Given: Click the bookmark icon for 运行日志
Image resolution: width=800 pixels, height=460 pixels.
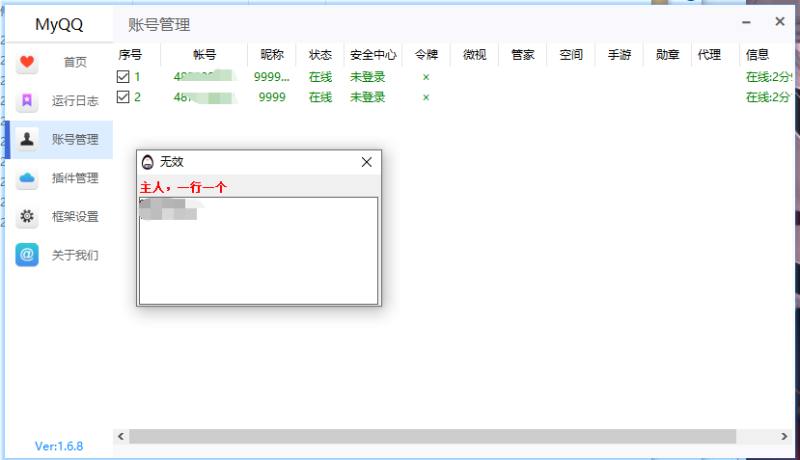Looking at the screenshot, I should tap(27, 101).
